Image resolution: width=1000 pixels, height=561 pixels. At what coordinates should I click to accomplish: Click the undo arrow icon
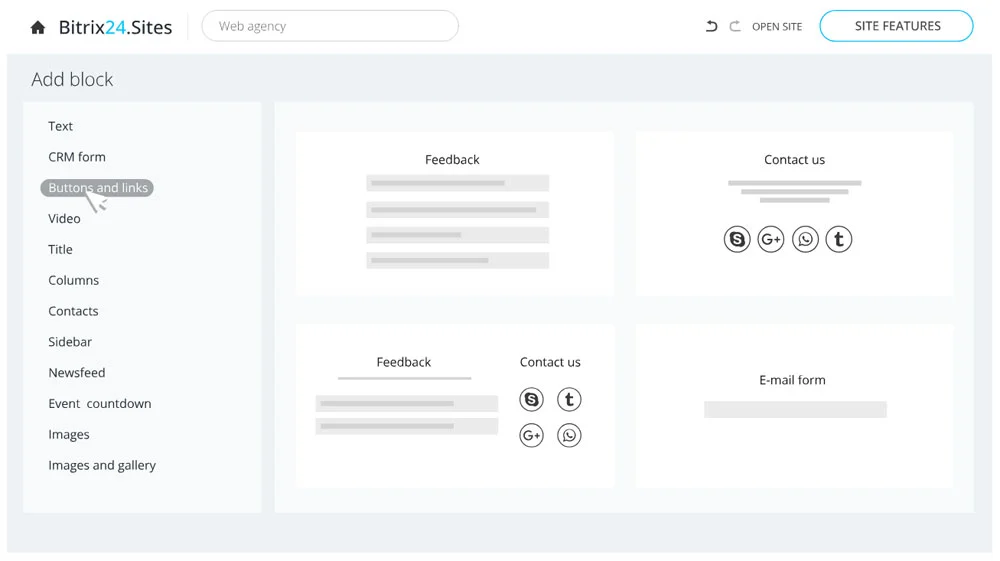(711, 26)
